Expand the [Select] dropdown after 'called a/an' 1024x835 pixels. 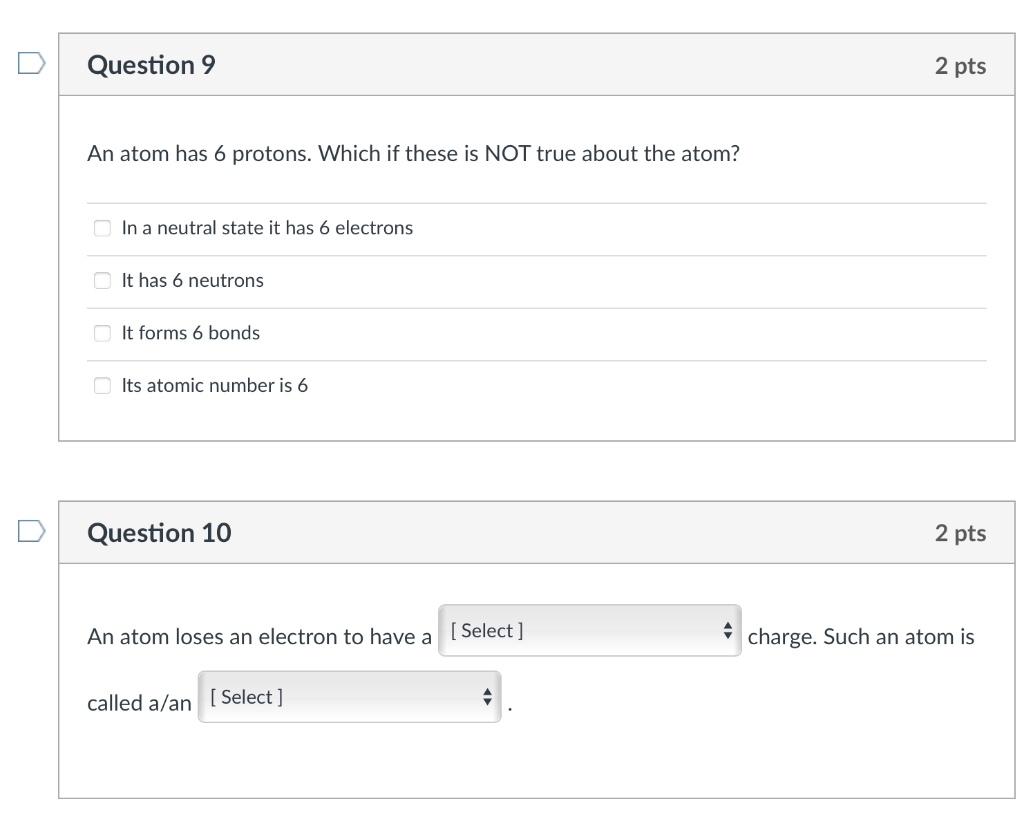click(x=348, y=697)
